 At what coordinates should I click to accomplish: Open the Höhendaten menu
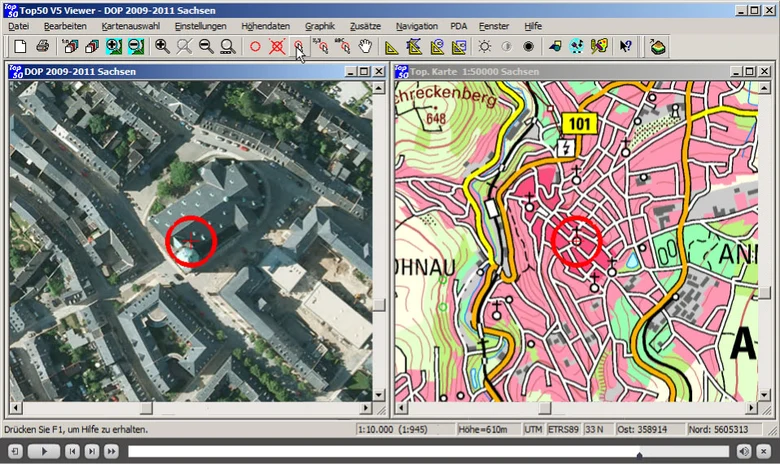tap(265, 26)
